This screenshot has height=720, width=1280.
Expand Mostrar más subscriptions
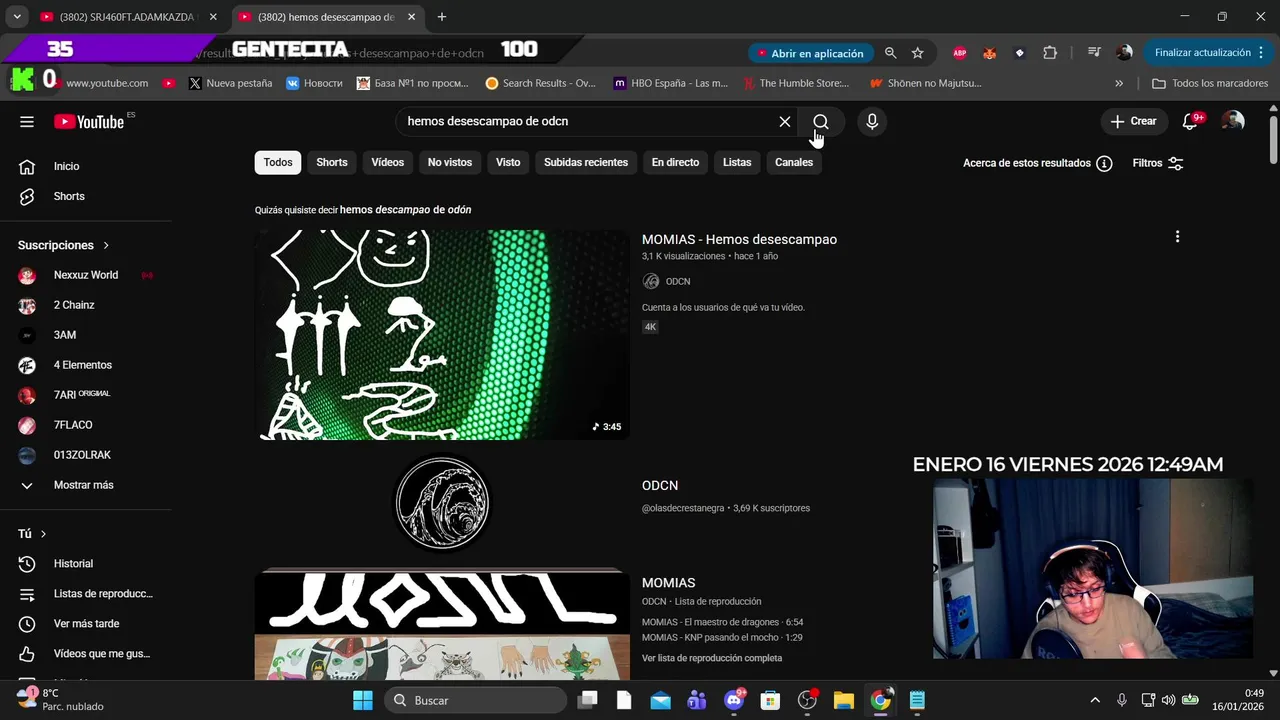(86, 485)
